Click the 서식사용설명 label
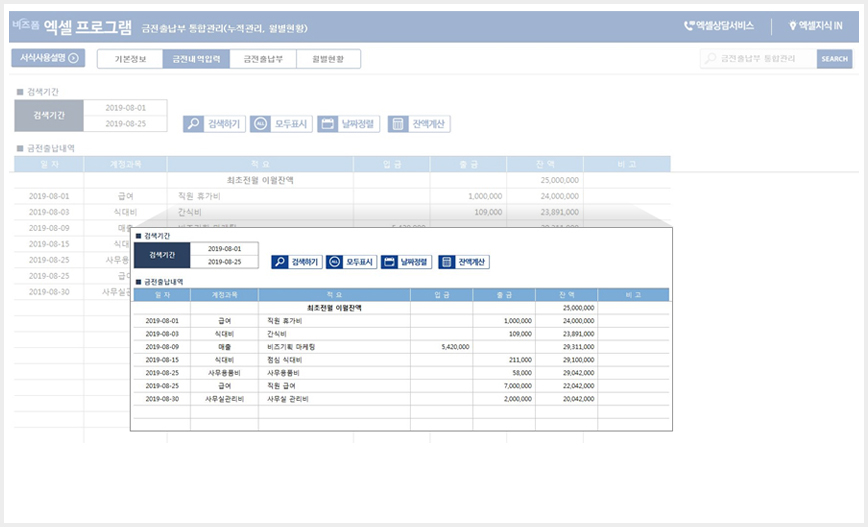 tap(43, 58)
